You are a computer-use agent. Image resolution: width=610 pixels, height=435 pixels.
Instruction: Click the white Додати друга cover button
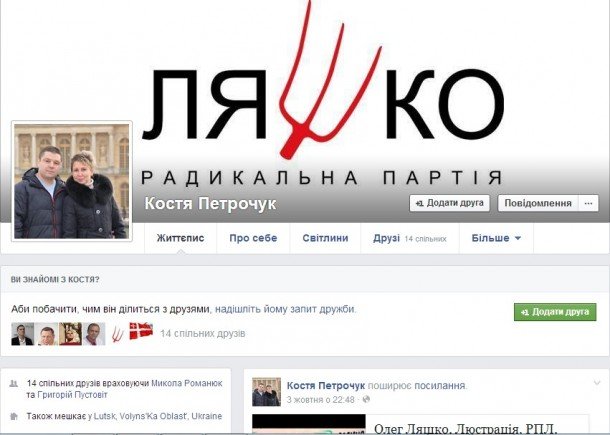tap(449, 203)
